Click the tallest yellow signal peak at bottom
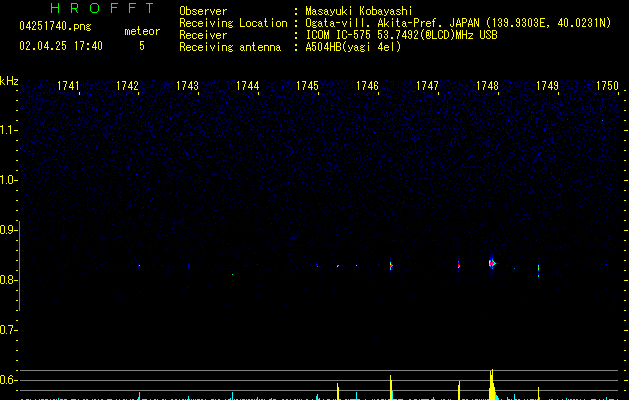 click(x=492, y=384)
